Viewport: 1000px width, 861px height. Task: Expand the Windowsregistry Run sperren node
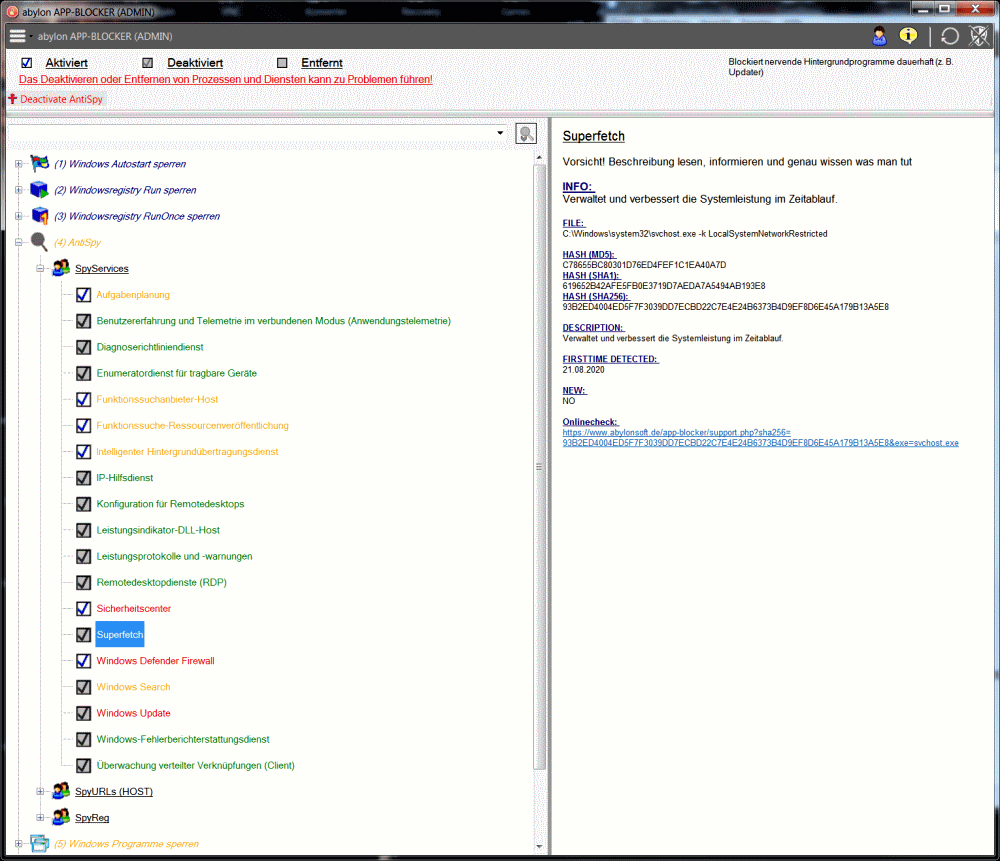[x=18, y=190]
